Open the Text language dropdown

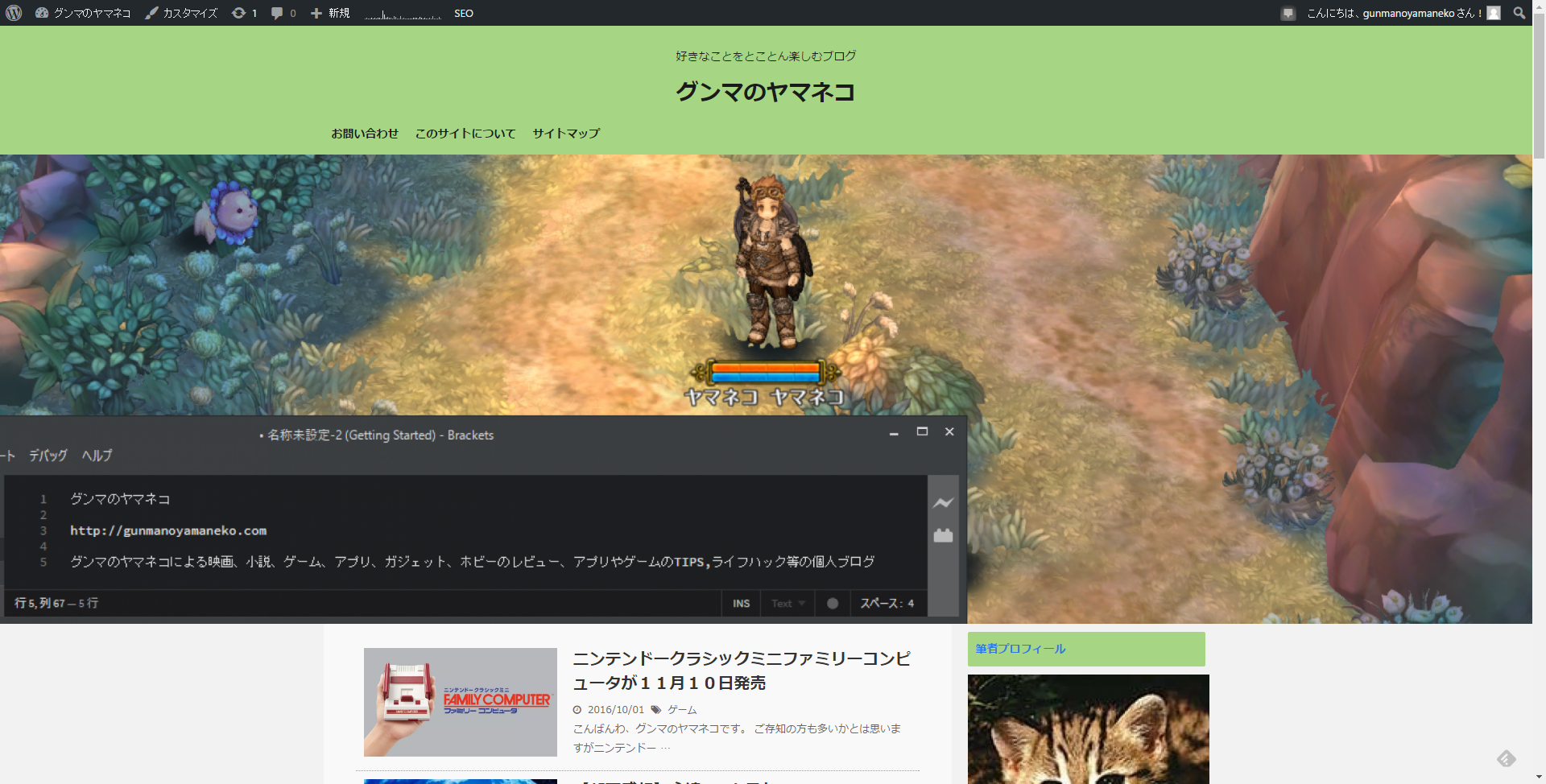788,604
